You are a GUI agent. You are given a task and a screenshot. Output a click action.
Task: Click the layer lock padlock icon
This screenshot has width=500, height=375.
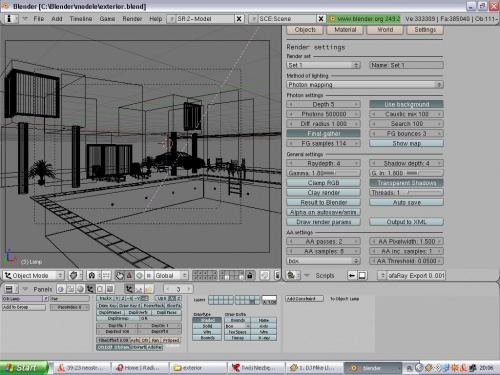(250, 275)
